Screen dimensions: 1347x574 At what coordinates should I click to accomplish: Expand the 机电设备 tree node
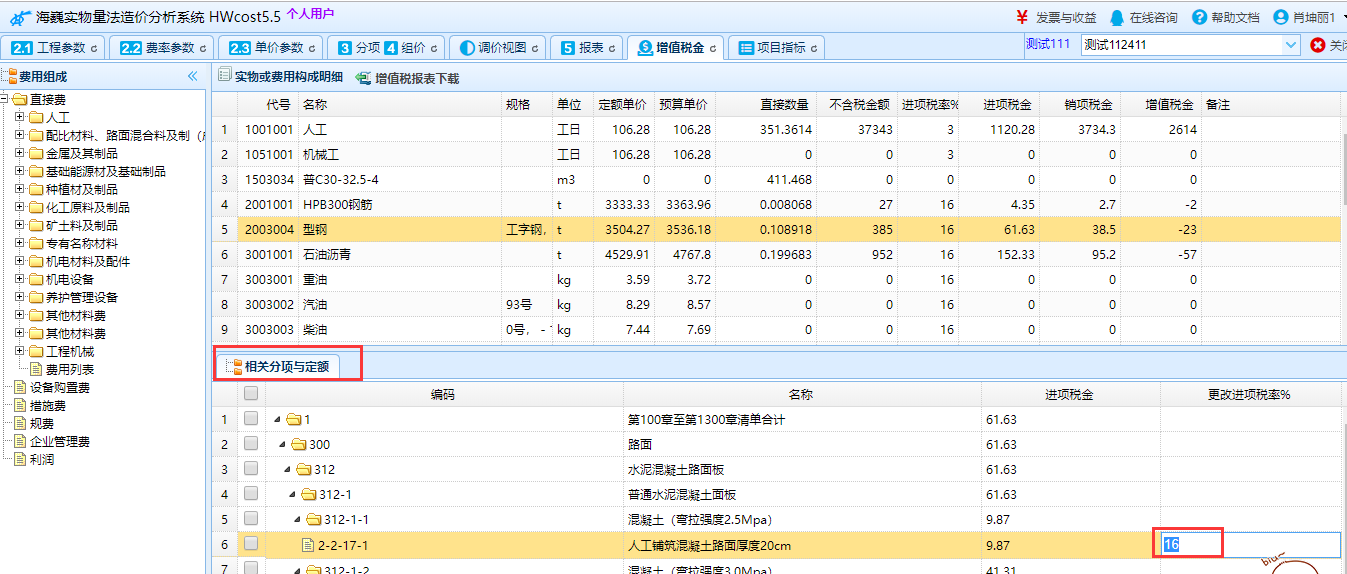point(20,279)
